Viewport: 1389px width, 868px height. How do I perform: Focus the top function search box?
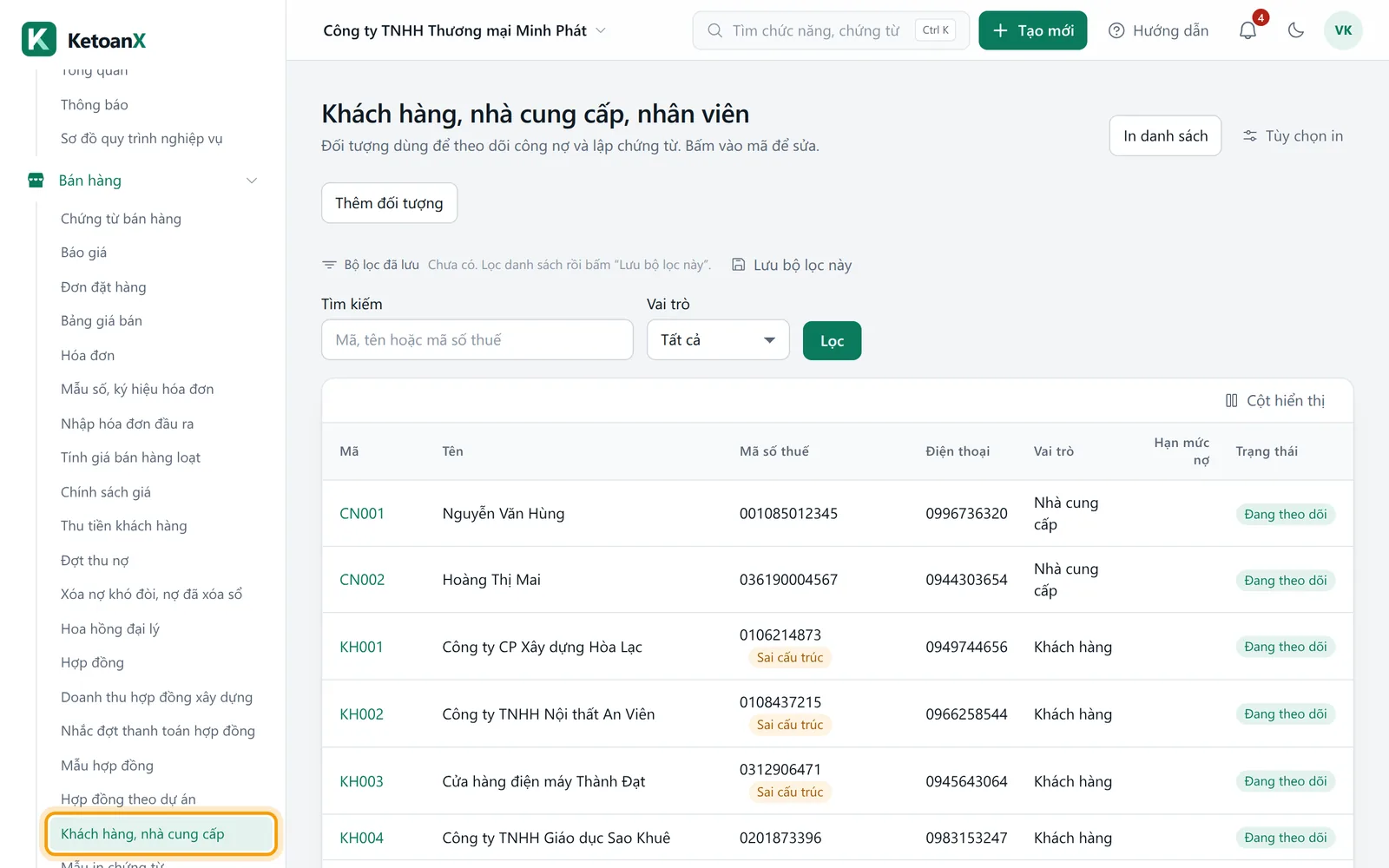[x=831, y=30]
